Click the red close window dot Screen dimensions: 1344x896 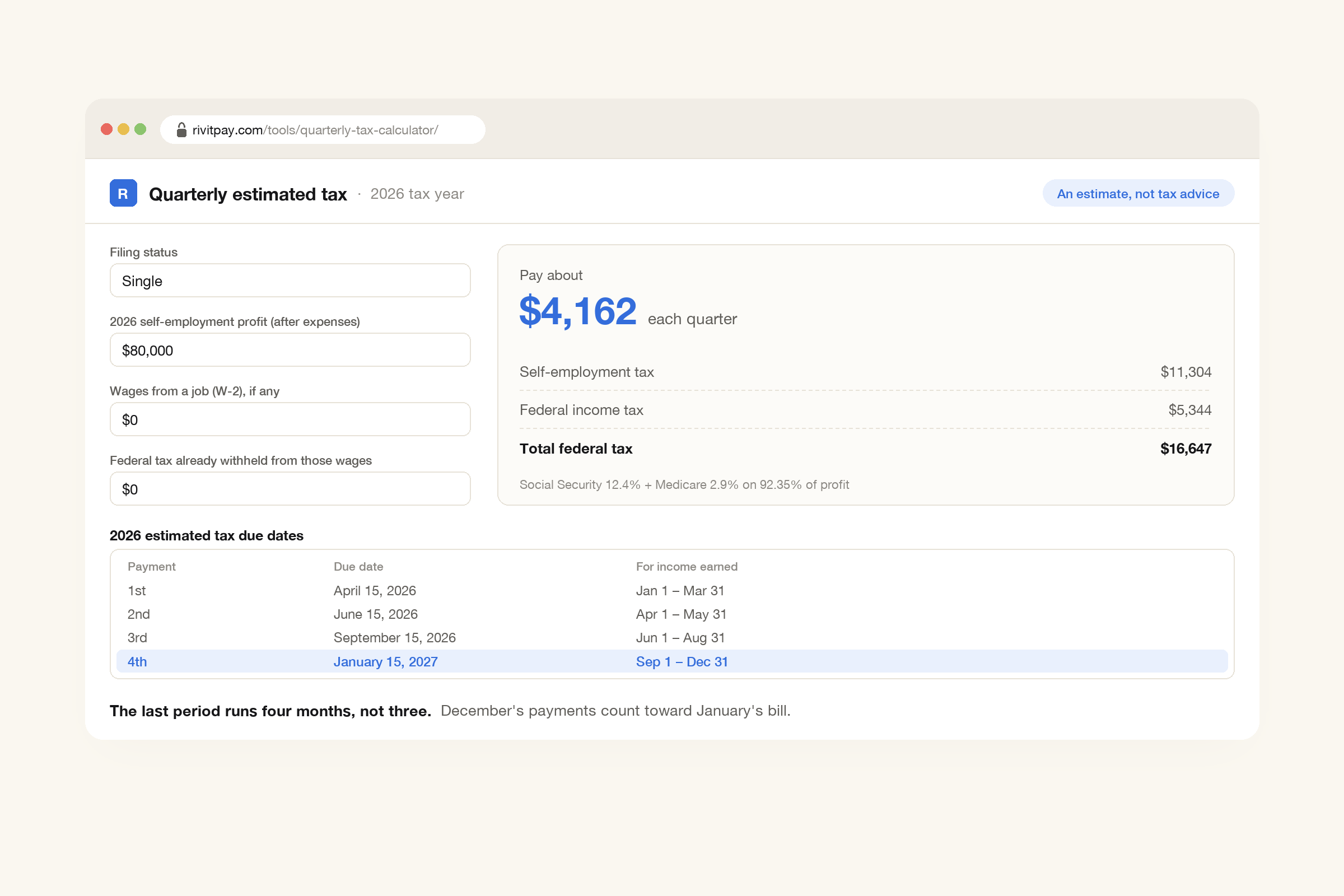click(106, 129)
